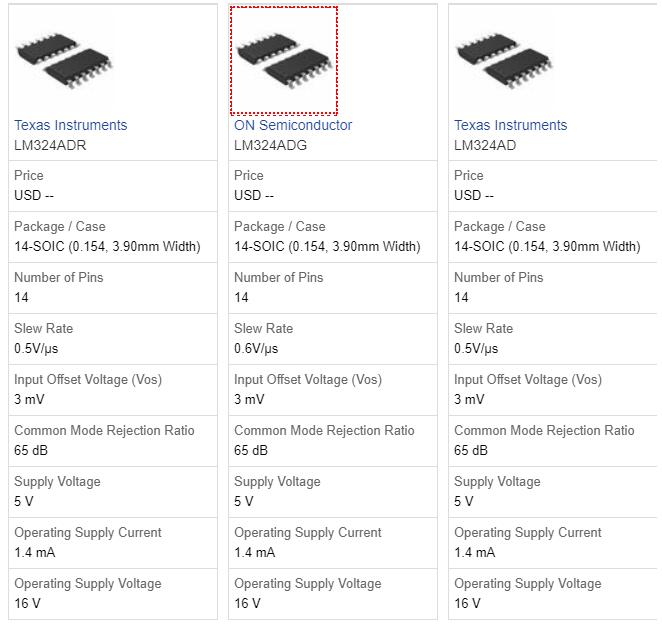
Task: Select the LM324ADG part number text
Action: click(x=271, y=145)
